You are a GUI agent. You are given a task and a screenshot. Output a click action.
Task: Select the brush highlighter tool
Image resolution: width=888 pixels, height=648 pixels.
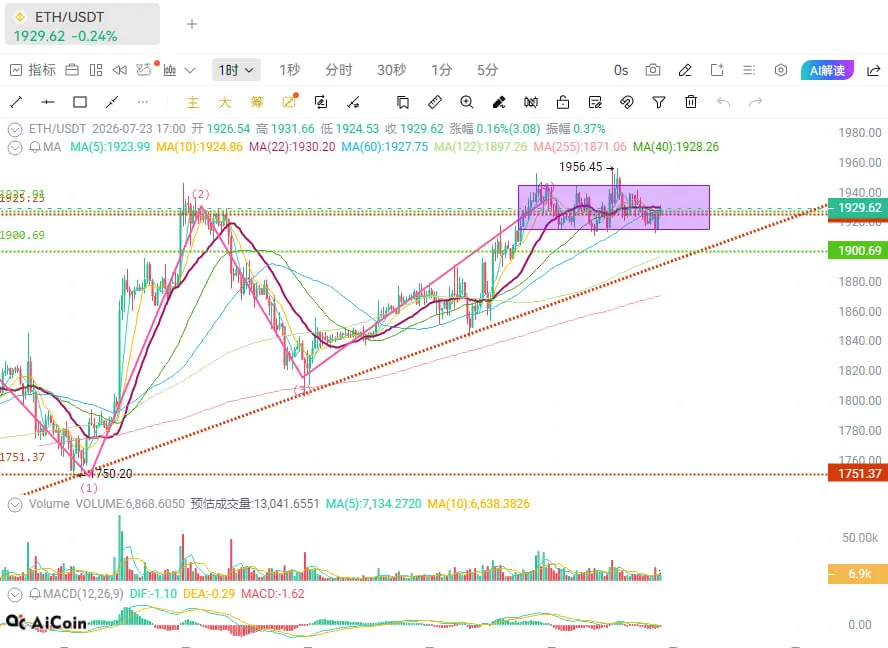[499, 103]
